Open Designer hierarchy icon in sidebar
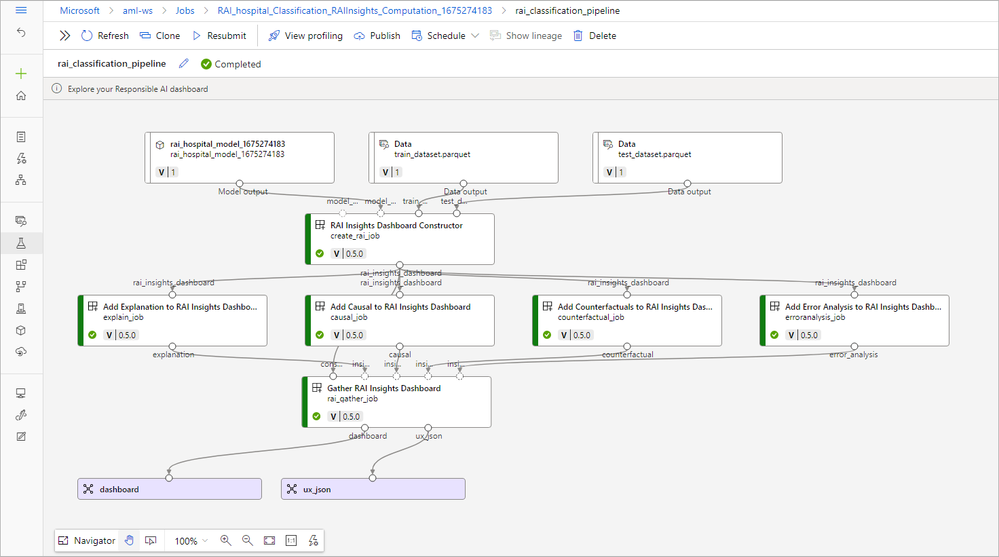This screenshot has width=999, height=557. [21, 180]
